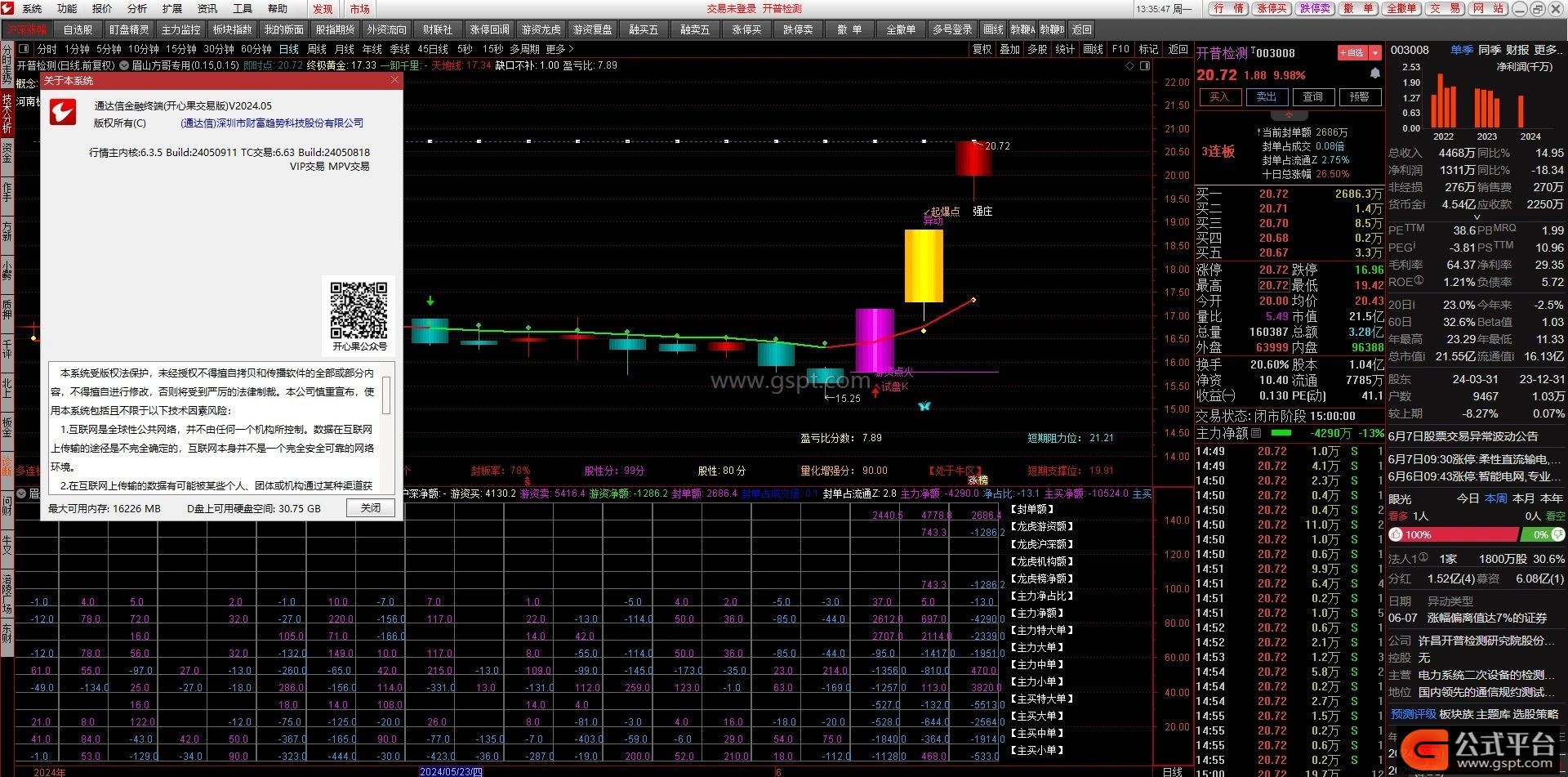Click the red up-chevron above 当前封单额
The image size is (1568, 777).
click(1289, 116)
